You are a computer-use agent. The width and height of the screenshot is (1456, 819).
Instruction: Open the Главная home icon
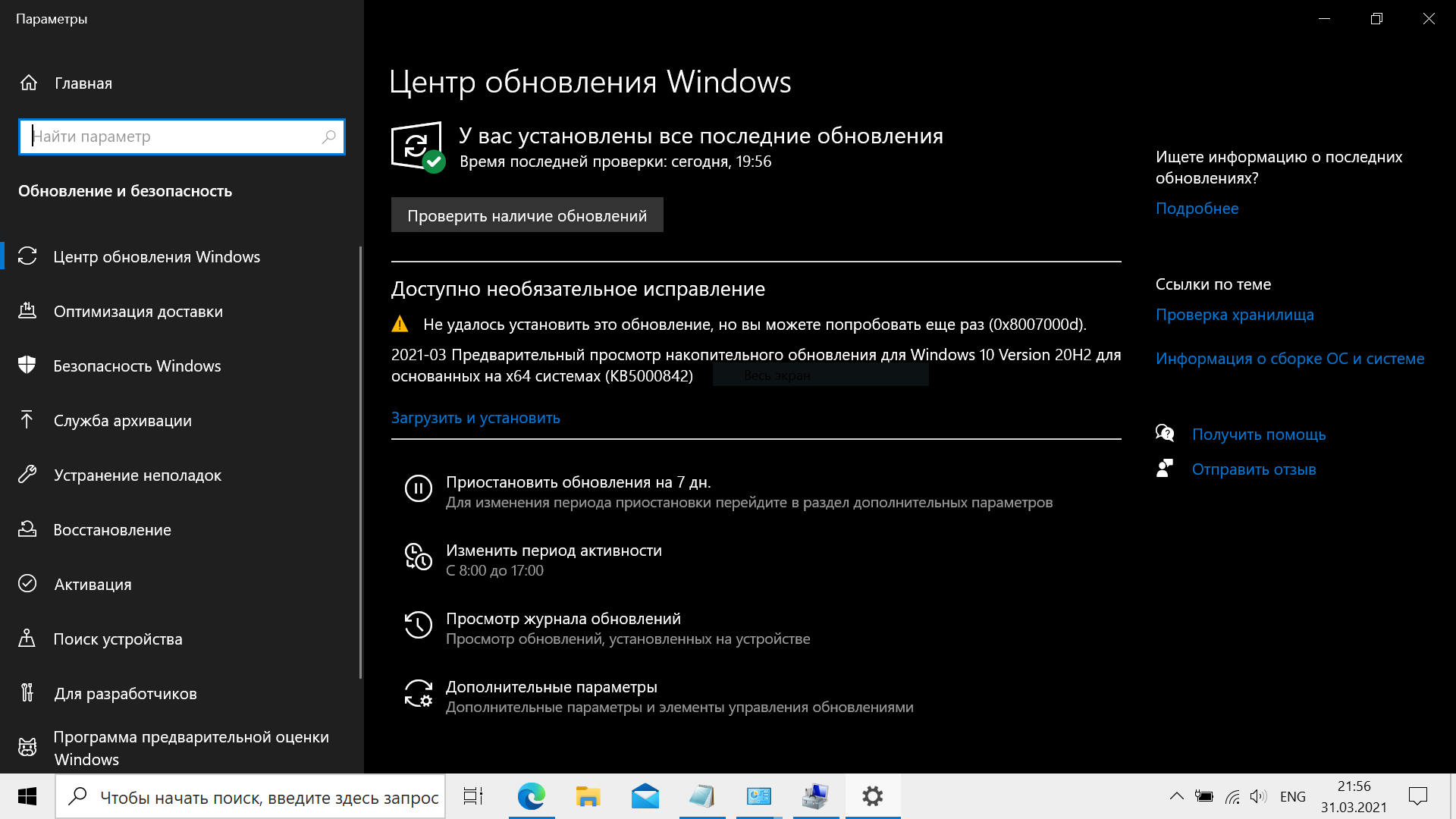[x=28, y=83]
